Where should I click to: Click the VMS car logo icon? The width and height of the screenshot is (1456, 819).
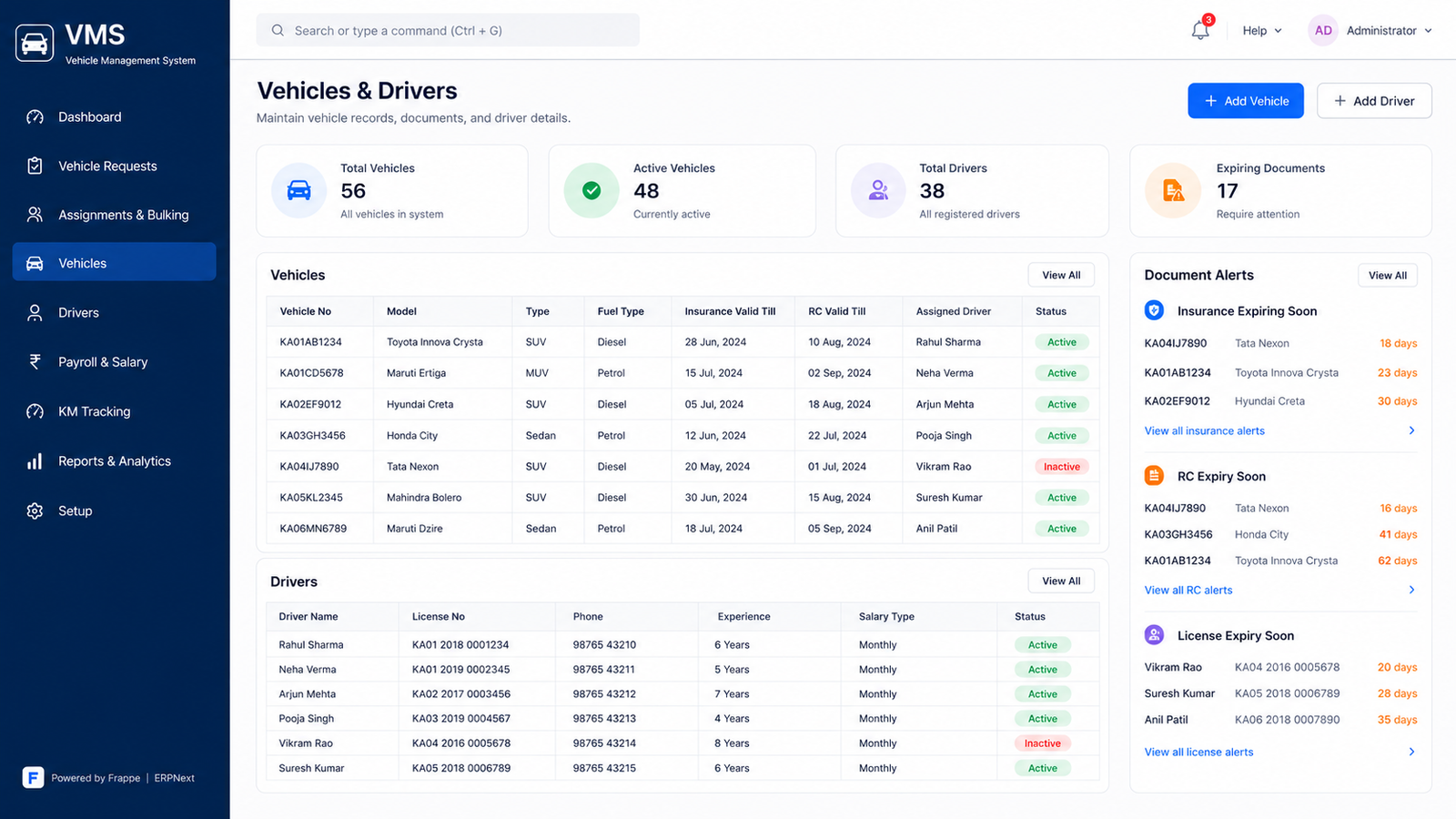click(x=35, y=44)
